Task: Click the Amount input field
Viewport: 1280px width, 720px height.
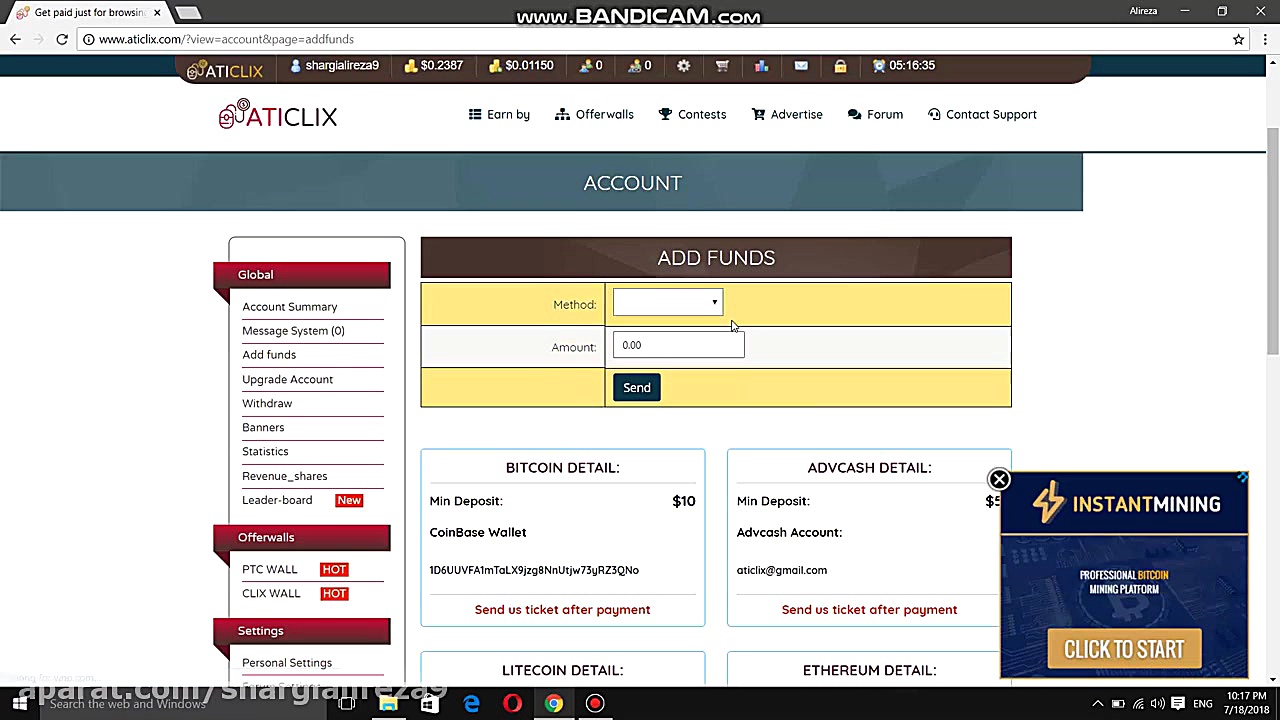Action: coord(678,346)
